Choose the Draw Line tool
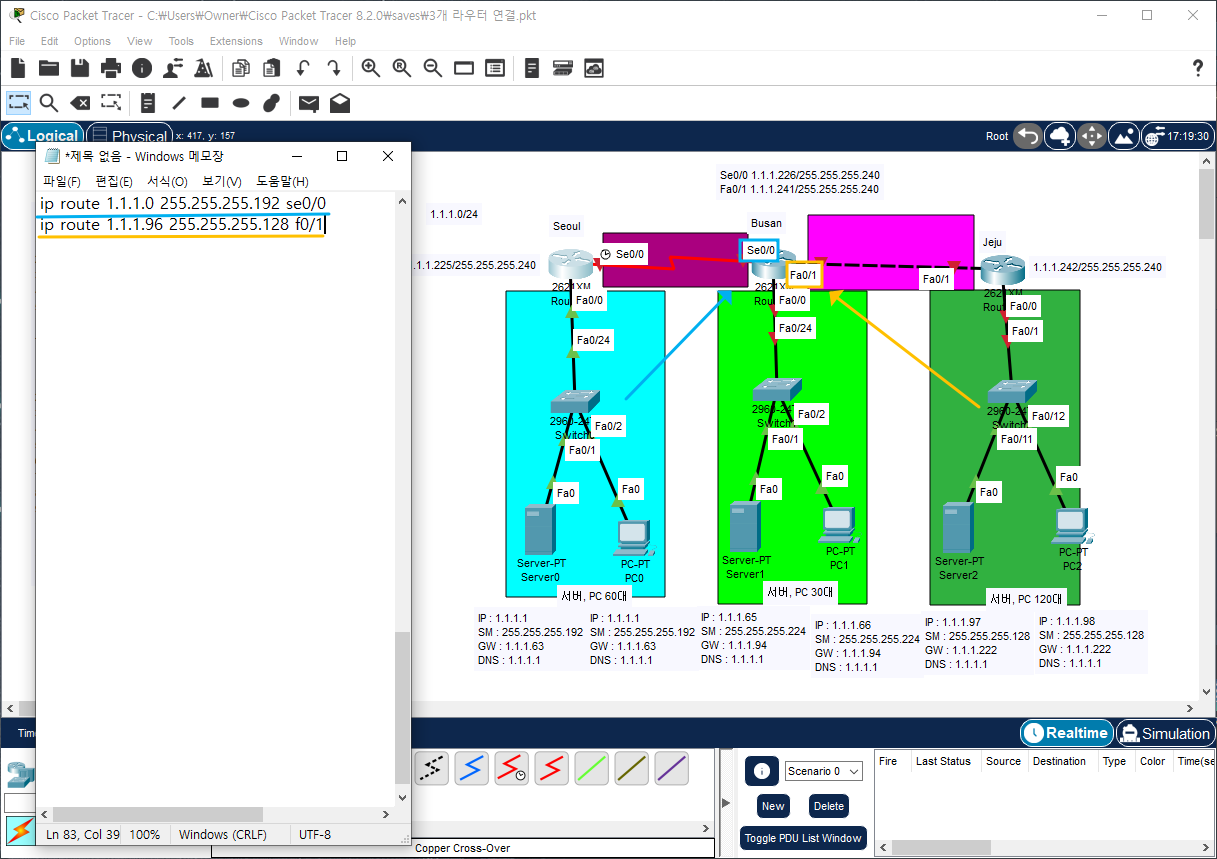This screenshot has width=1217, height=859. click(x=179, y=102)
